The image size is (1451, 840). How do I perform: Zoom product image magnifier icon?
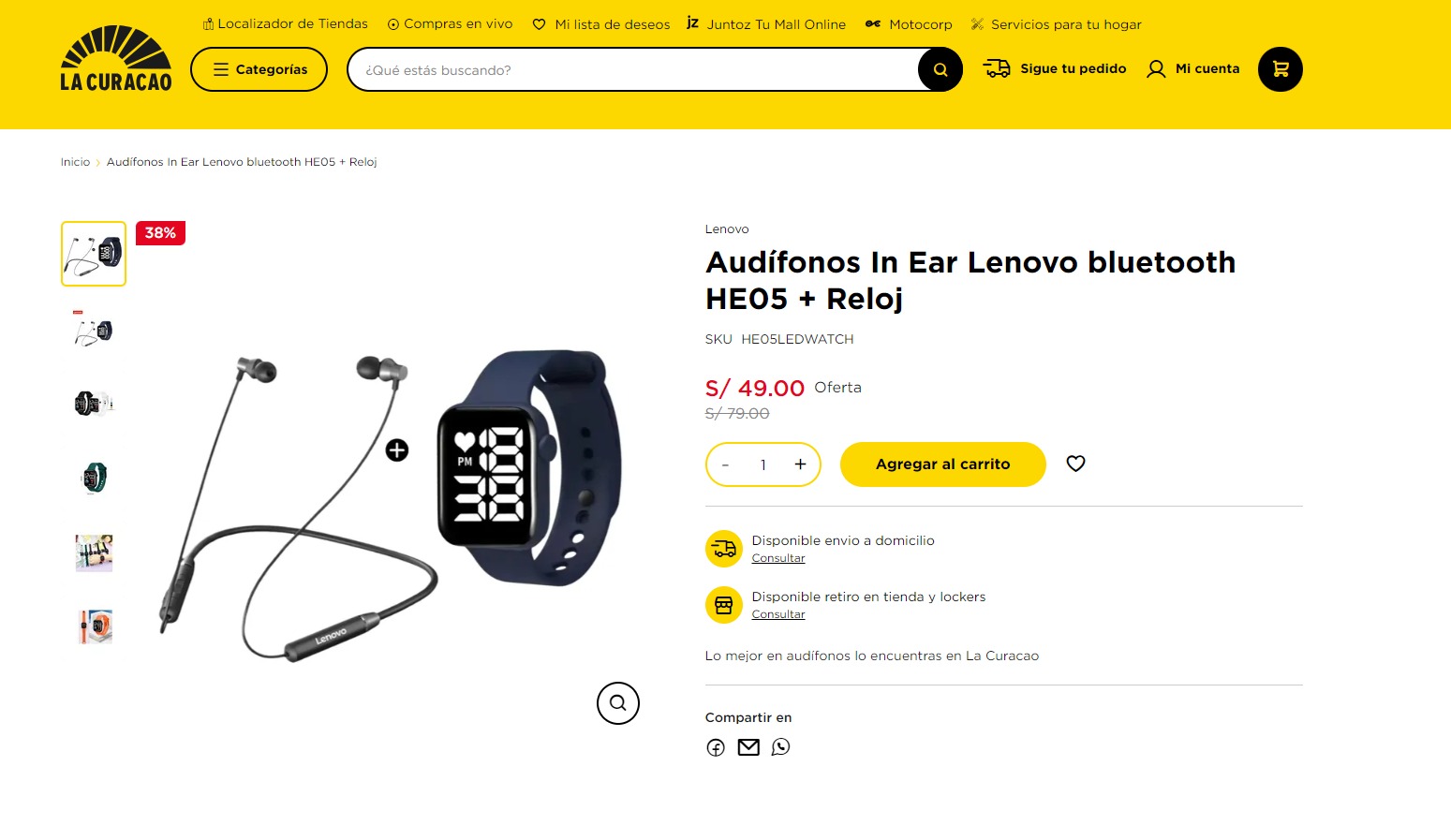[618, 703]
